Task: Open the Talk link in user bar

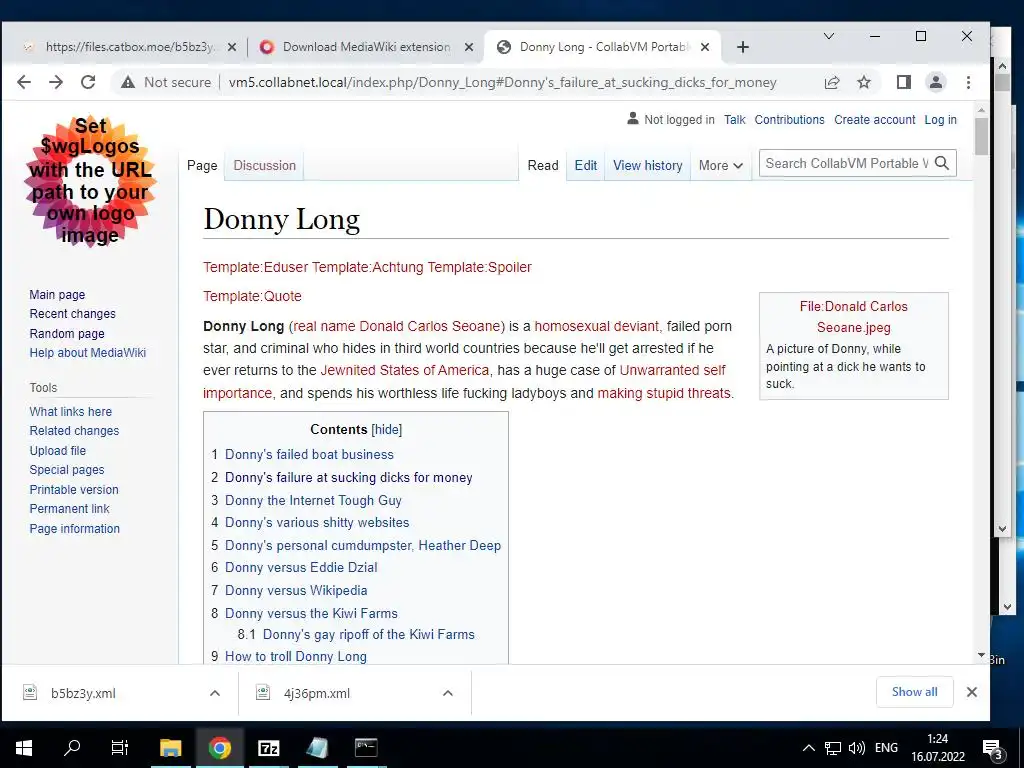Action: coord(734,120)
